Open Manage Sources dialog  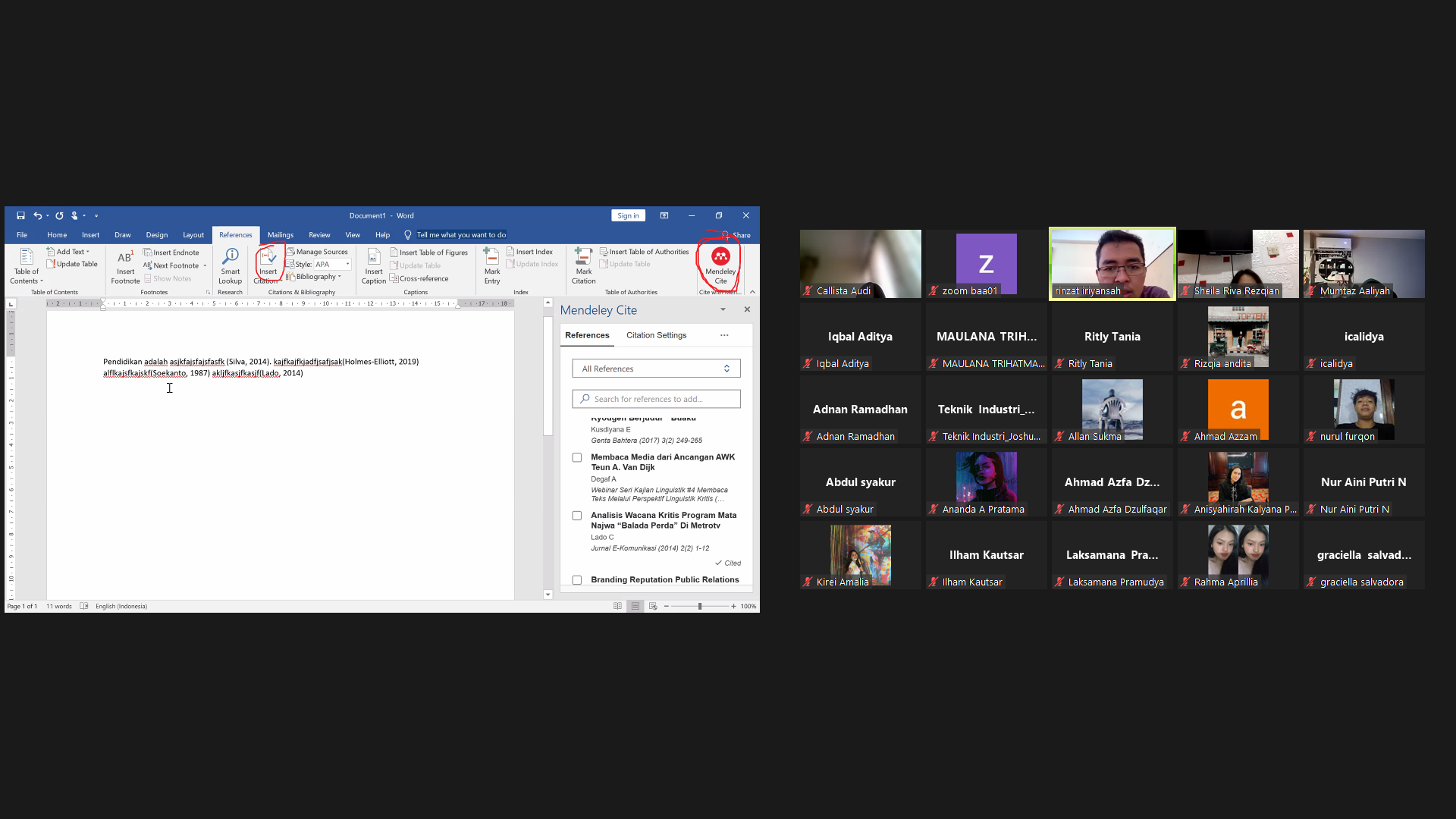[317, 252]
